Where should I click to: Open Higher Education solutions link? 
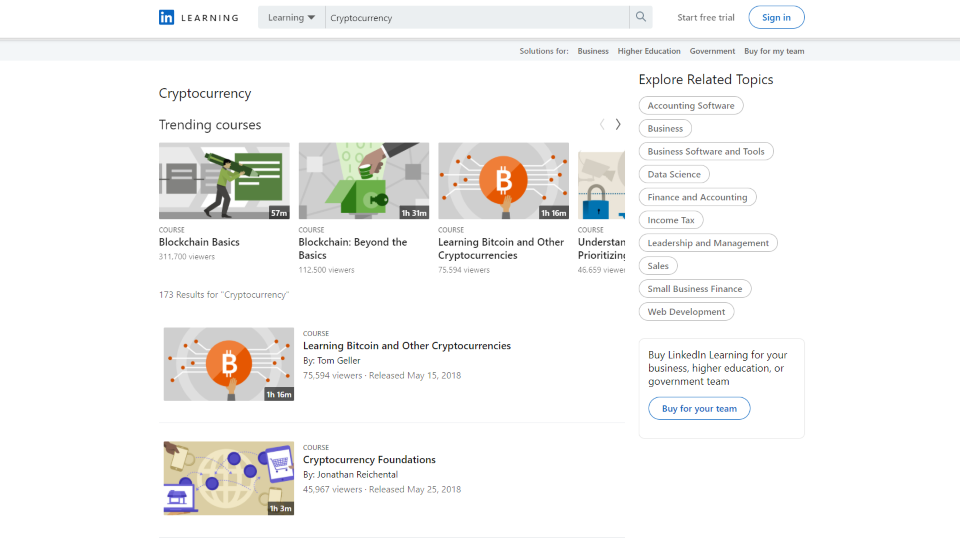tap(649, 51)
